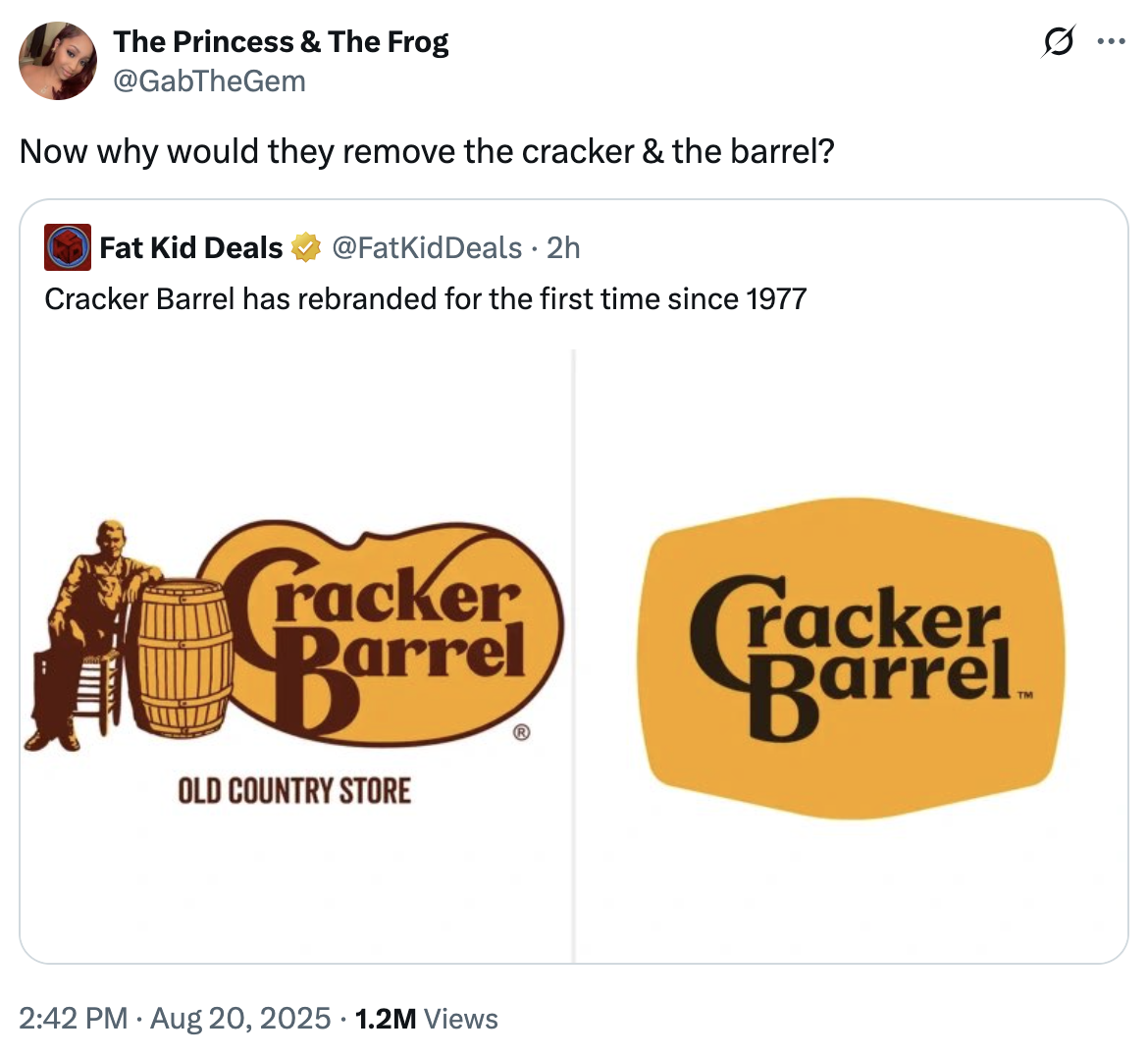Click the gold verified badge
The image size is (1148, 1056).
(306, 248)
